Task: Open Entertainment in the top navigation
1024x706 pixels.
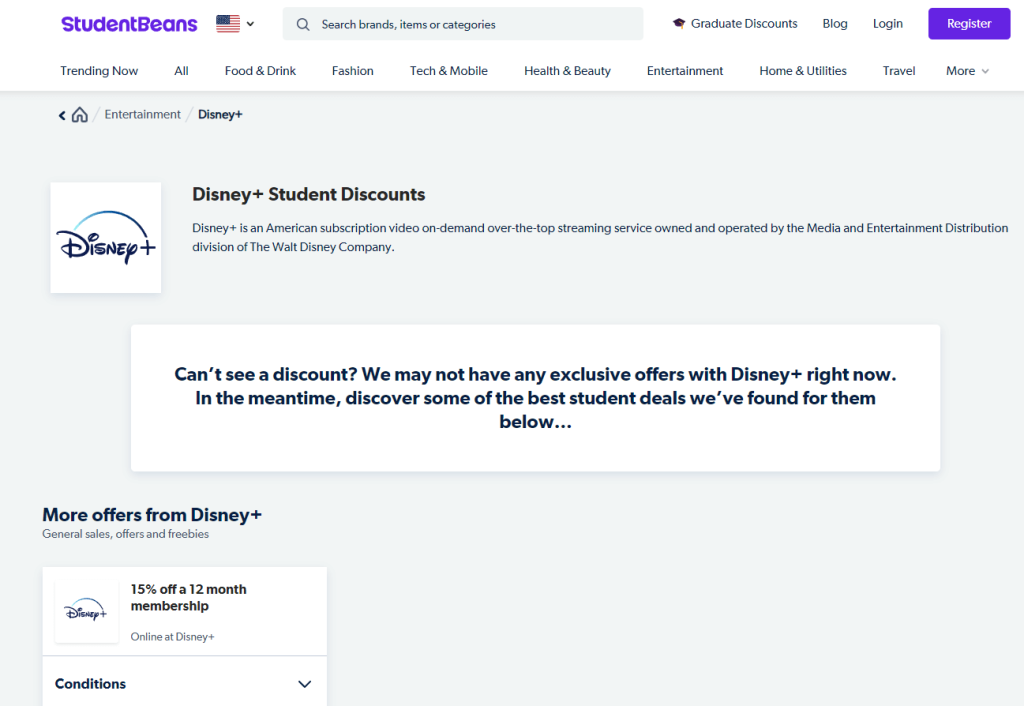Action: (x=685, y=71)
